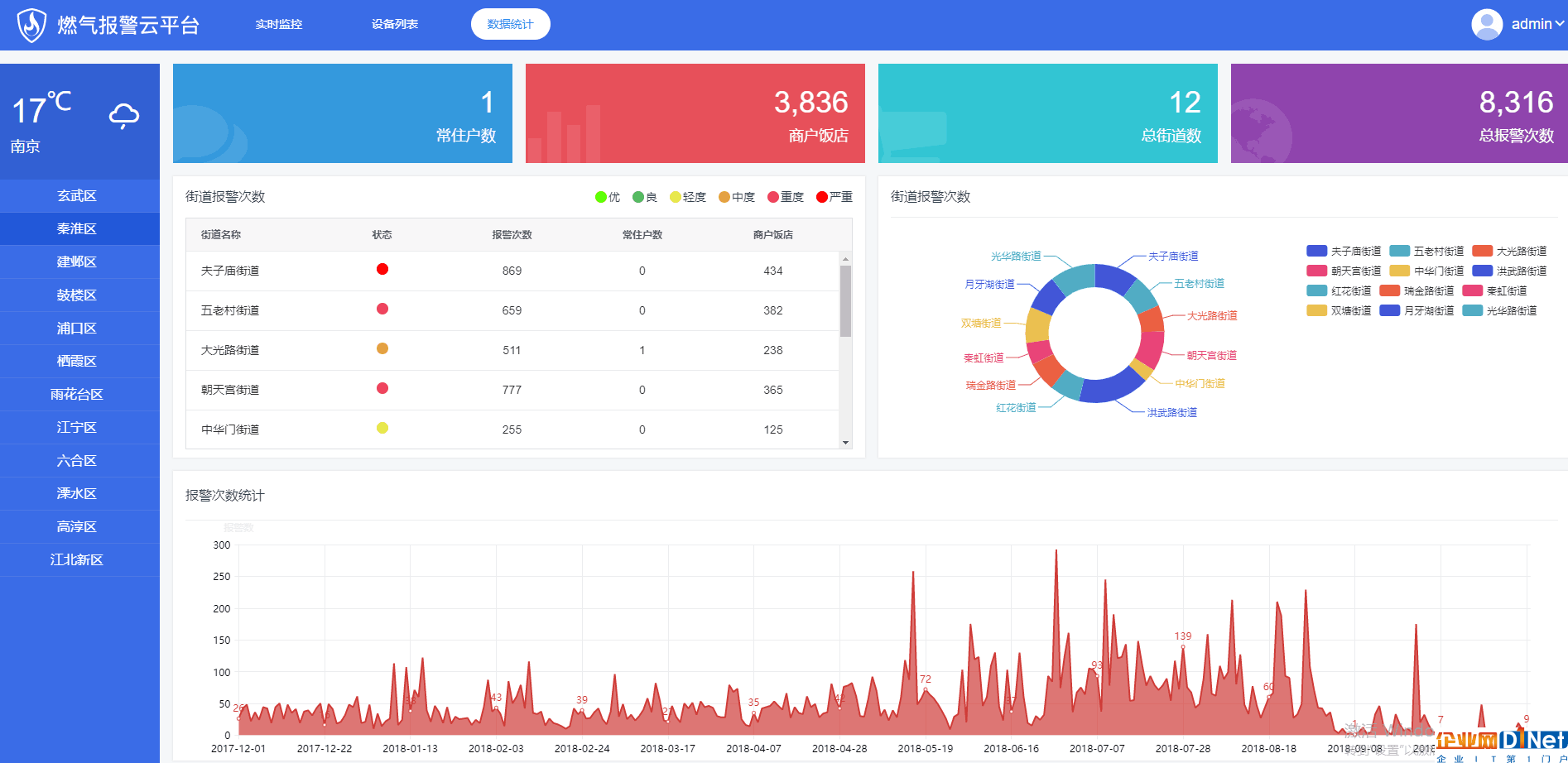Go to 雨花台区 district
This screenshot has height=763, width=1568.
(79, 395)
